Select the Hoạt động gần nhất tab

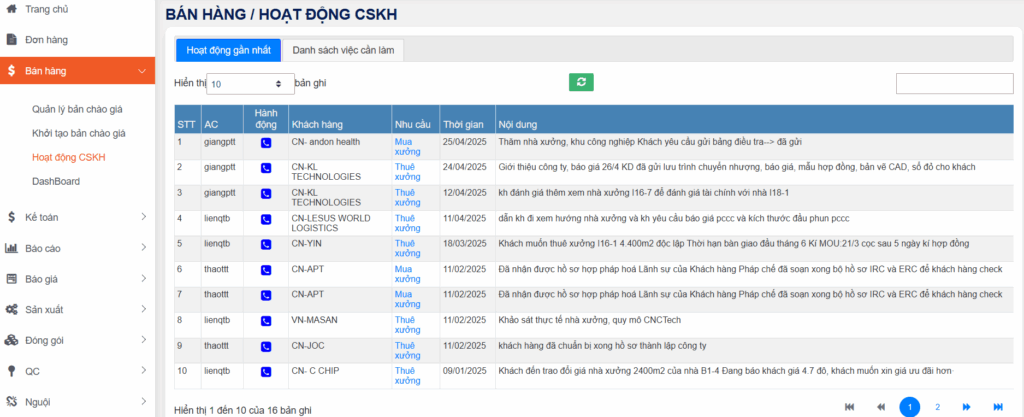tap(227, 50)
